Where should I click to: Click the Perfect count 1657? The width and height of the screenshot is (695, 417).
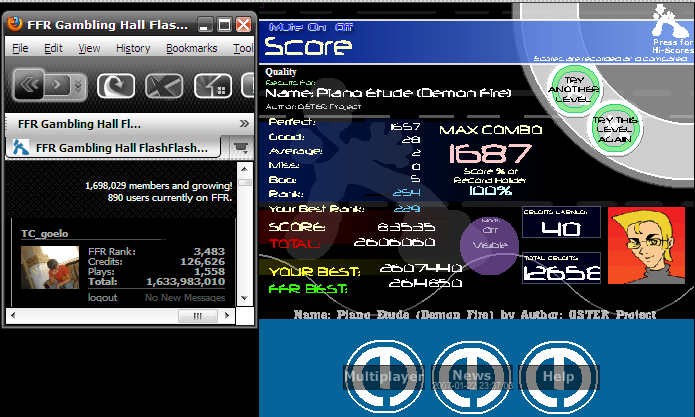[x=405, y=127]
